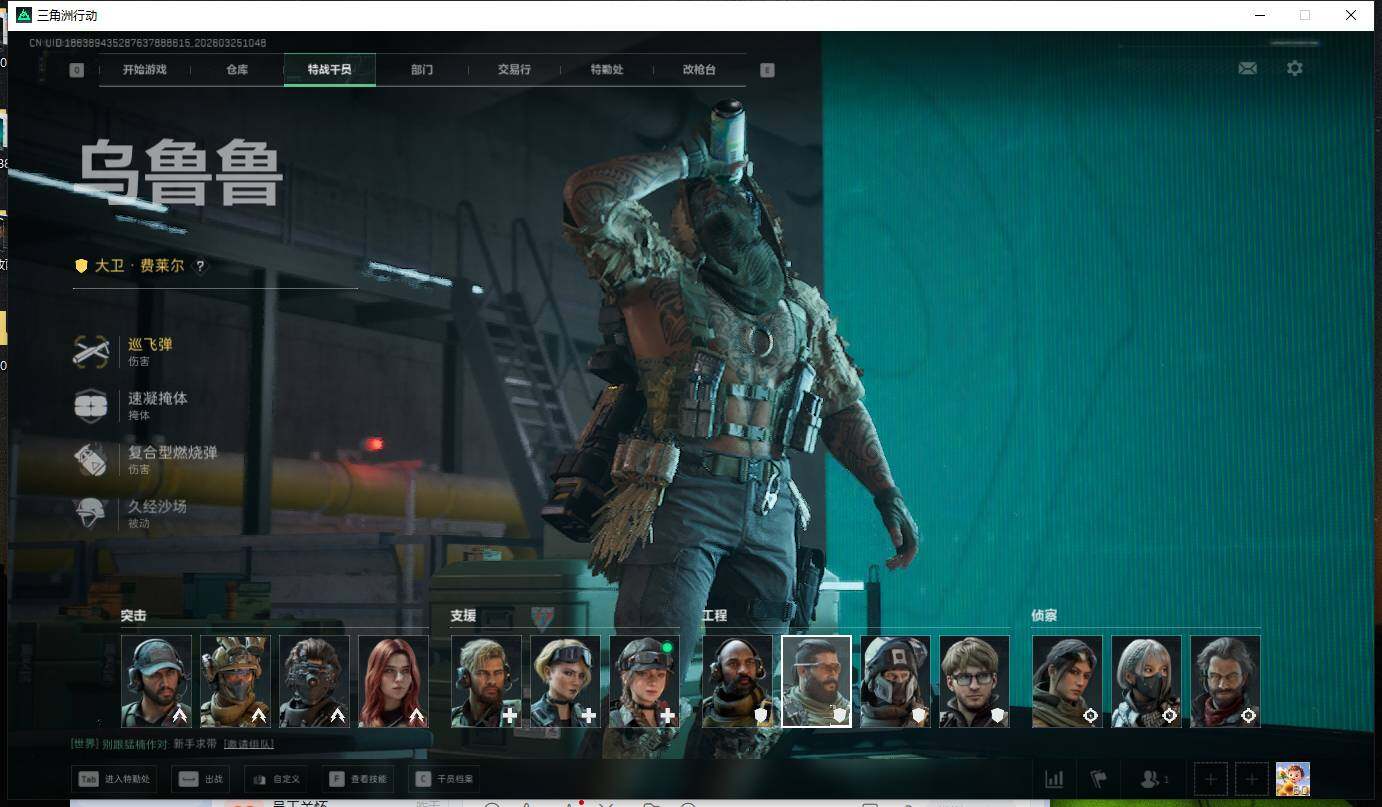Click the CN UID text at top

tap(147, 43)
